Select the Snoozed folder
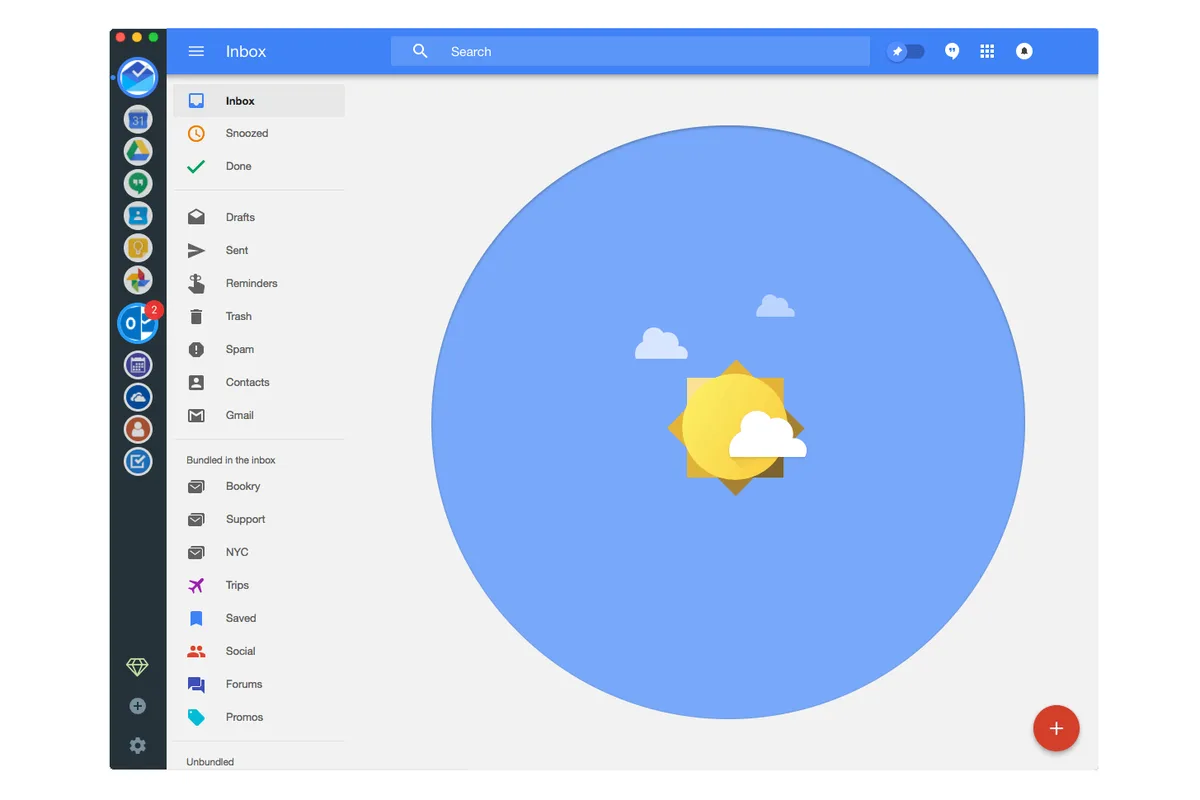The image size is (1200, 800). [247, 134]
